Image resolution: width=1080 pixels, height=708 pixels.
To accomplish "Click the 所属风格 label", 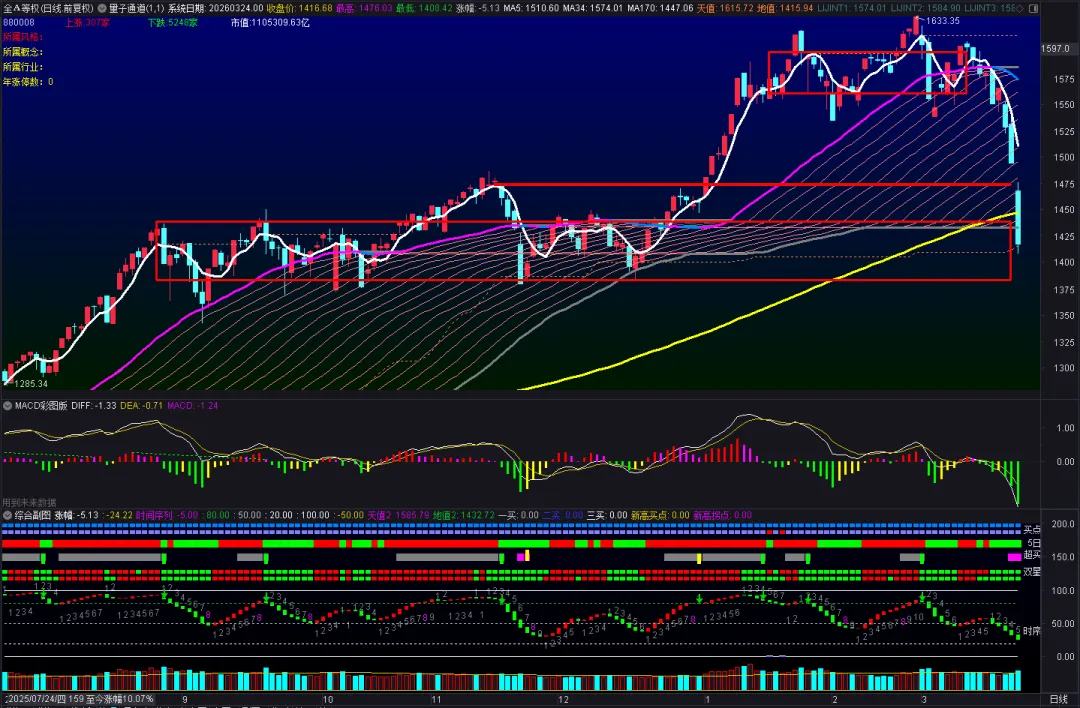I will (23, 37).
